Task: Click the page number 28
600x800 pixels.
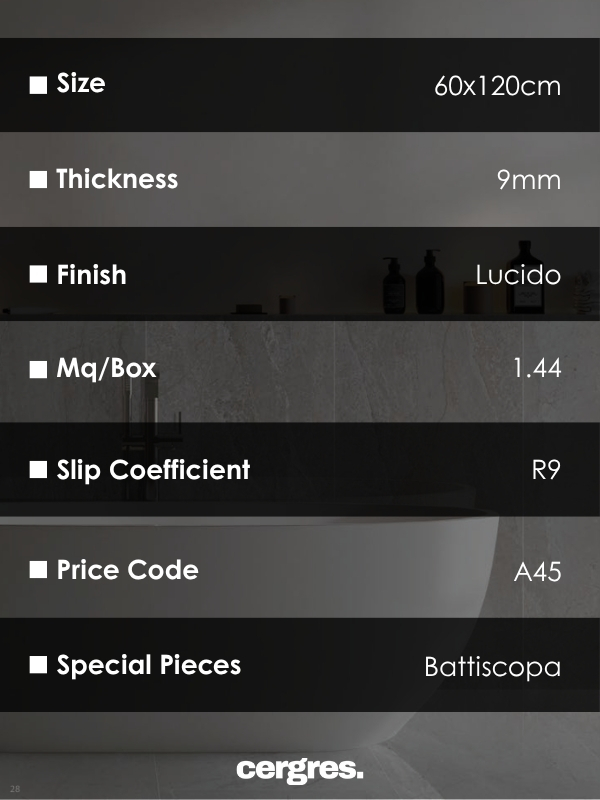Action: [x=15, y=789]
